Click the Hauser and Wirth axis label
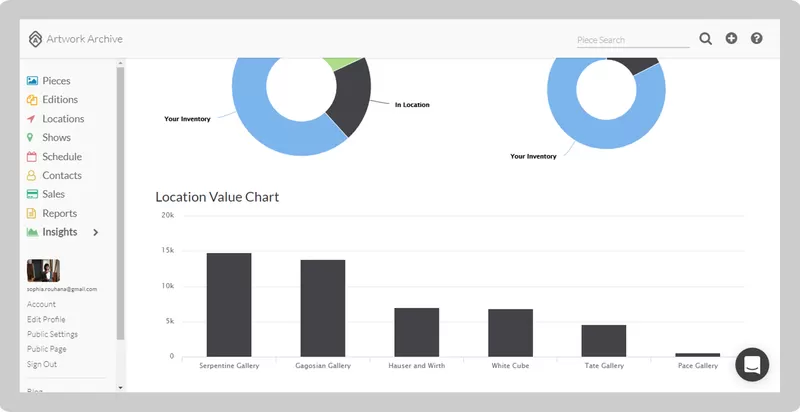 click(417, 366)
